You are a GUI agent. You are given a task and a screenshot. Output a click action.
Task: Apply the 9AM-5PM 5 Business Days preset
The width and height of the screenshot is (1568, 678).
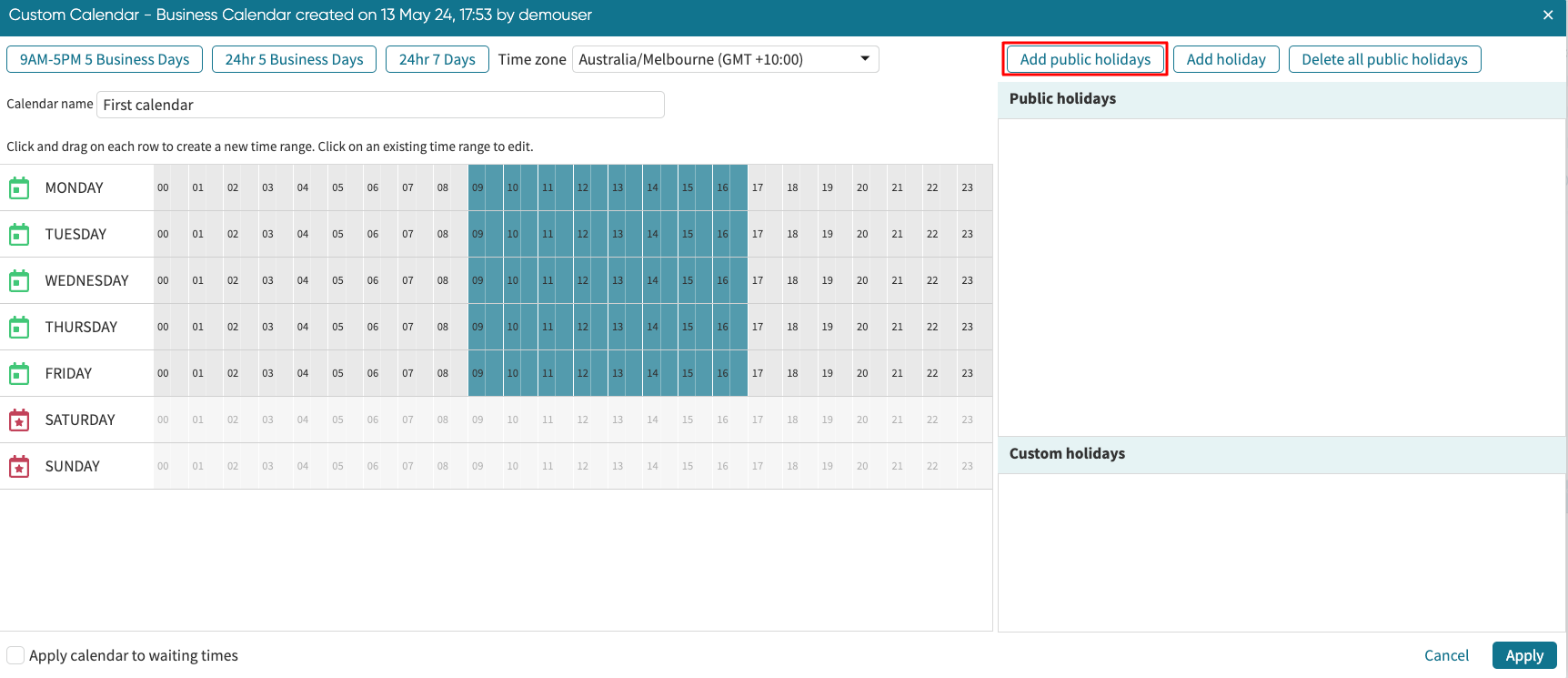point(105,59)
